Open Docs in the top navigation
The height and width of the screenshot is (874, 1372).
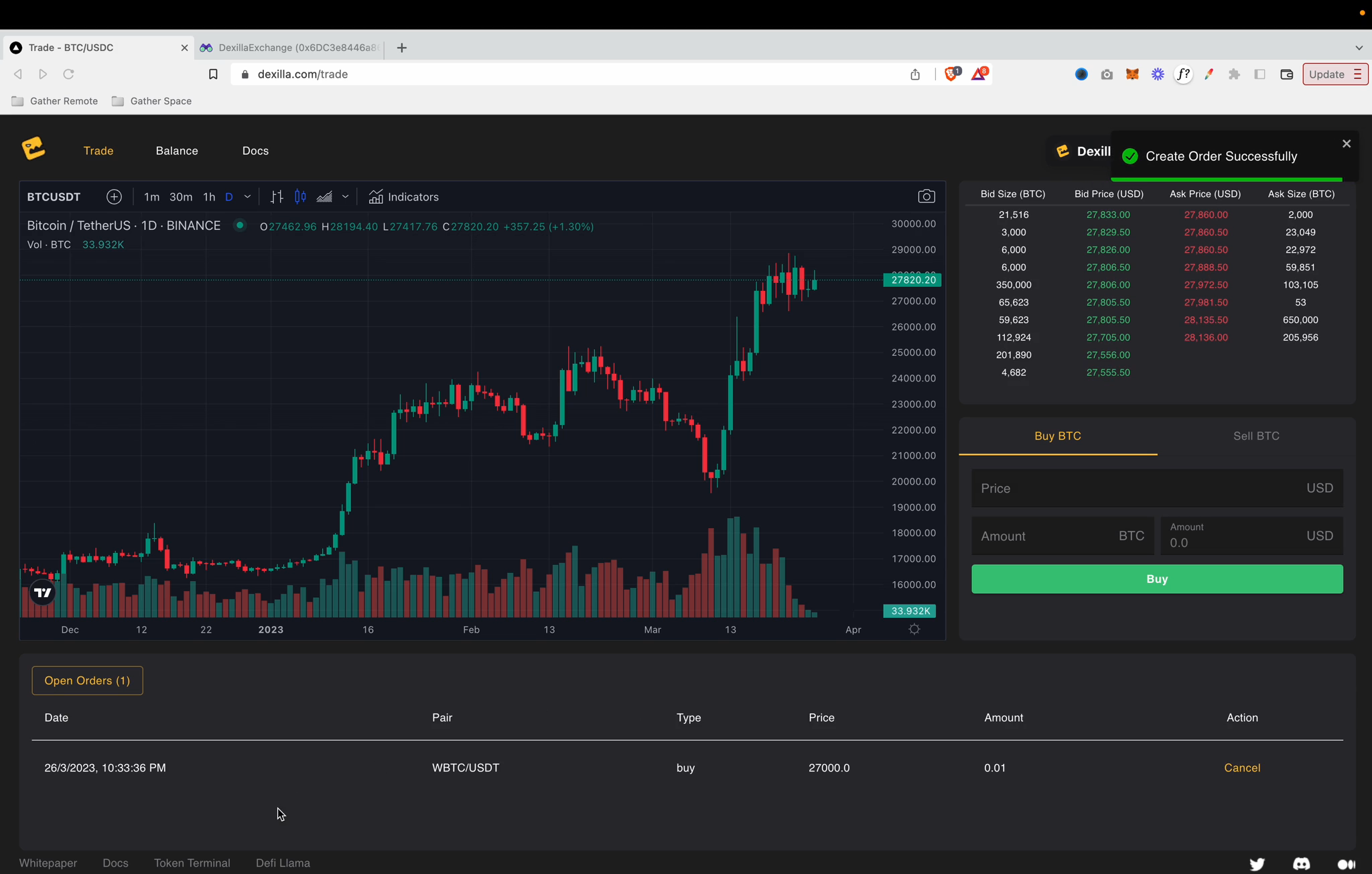pos(255,151)
